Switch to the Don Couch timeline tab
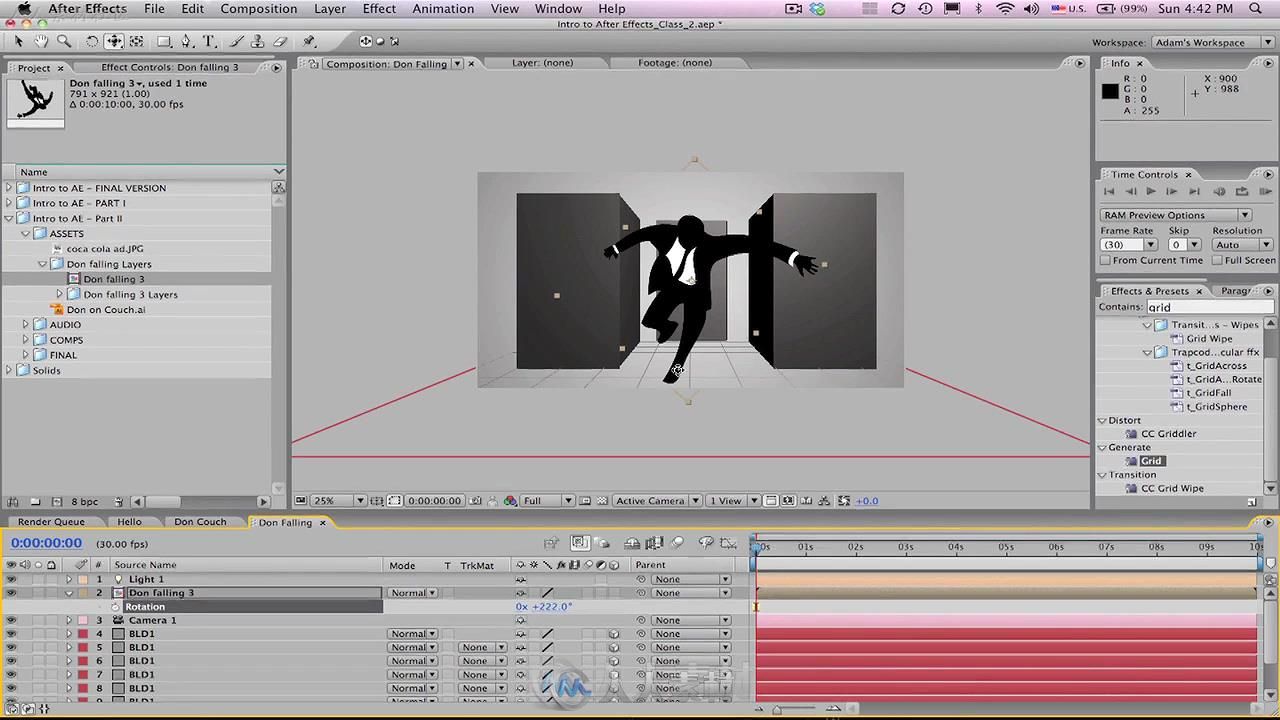Screen dimensions: 1280x720 200,522
